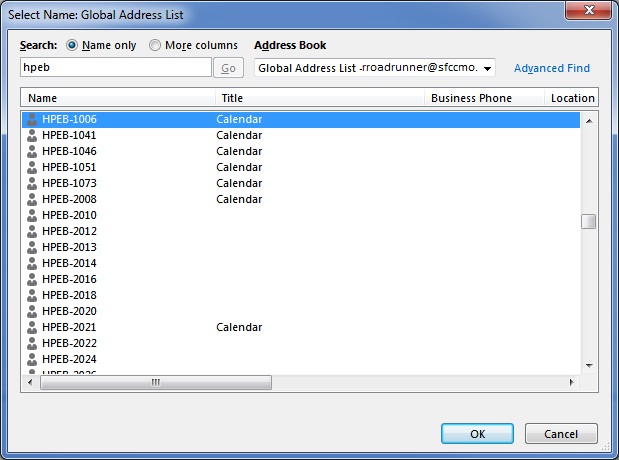Select the person icon next to HPEB-2021
This screenshot has width=619, height=460.
pos(32,327)
